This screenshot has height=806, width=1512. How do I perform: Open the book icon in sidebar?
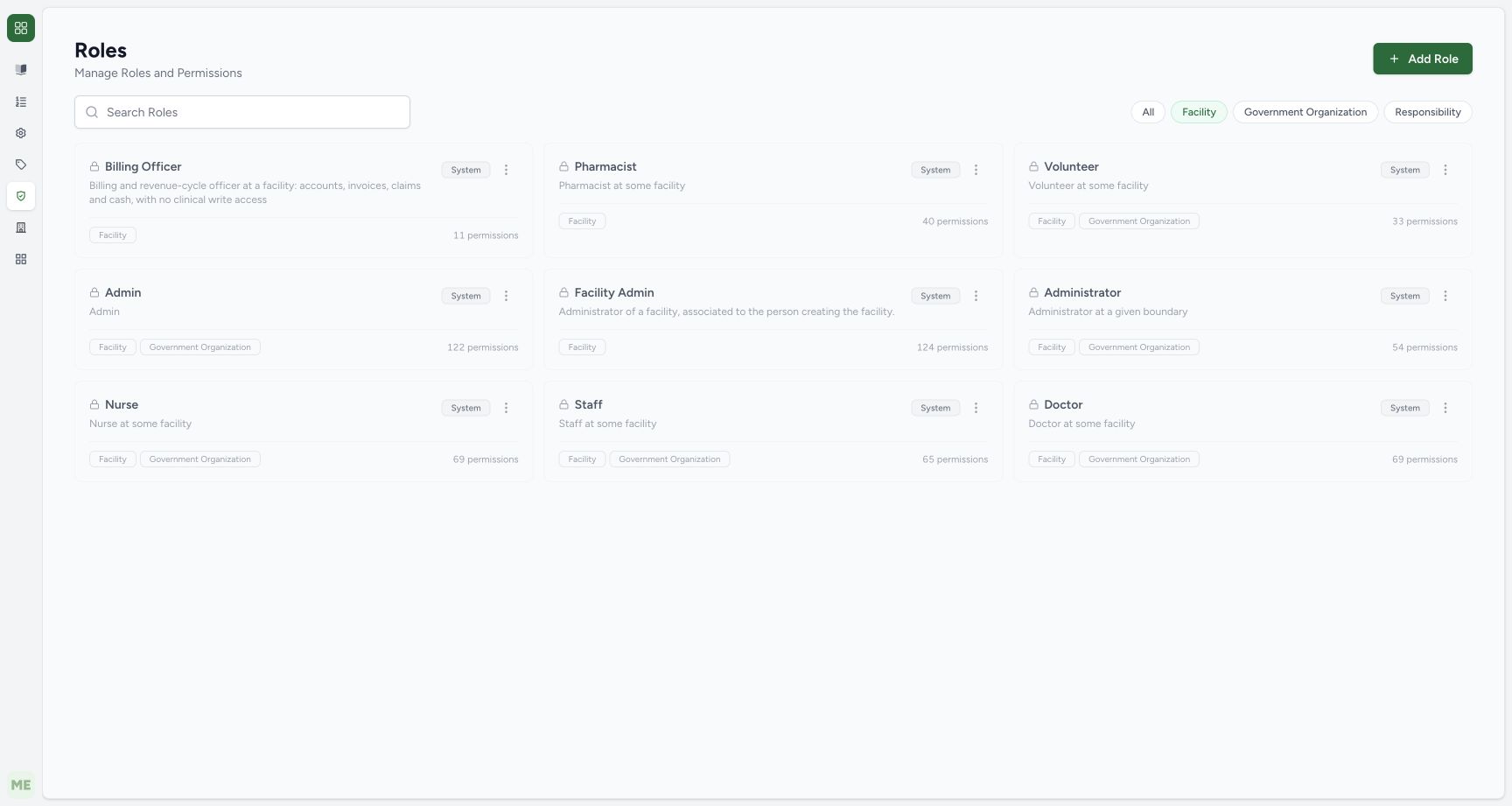coord(21,70)
